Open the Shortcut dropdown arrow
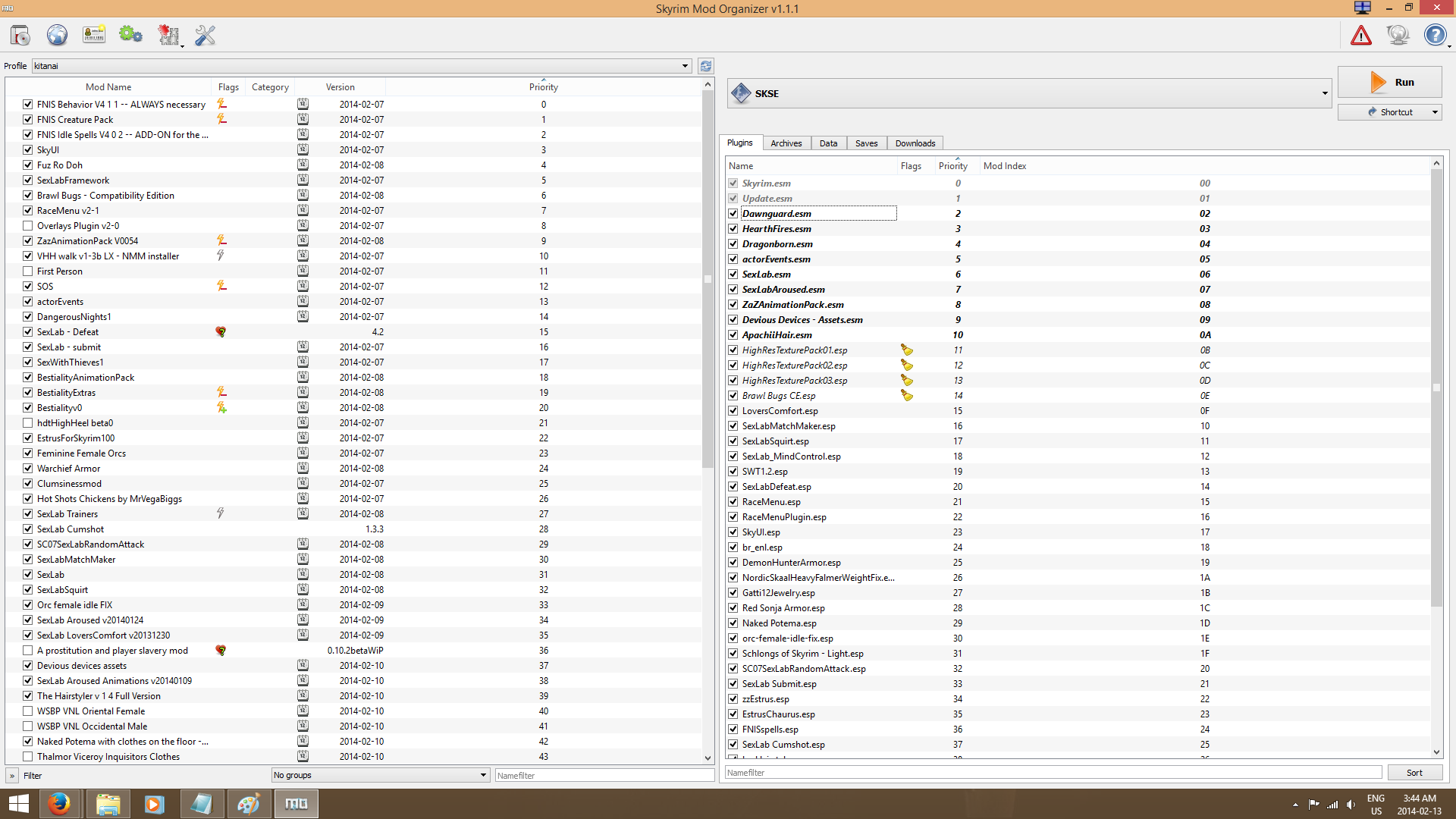1456x819 pixels. (x=1435, y=112)
